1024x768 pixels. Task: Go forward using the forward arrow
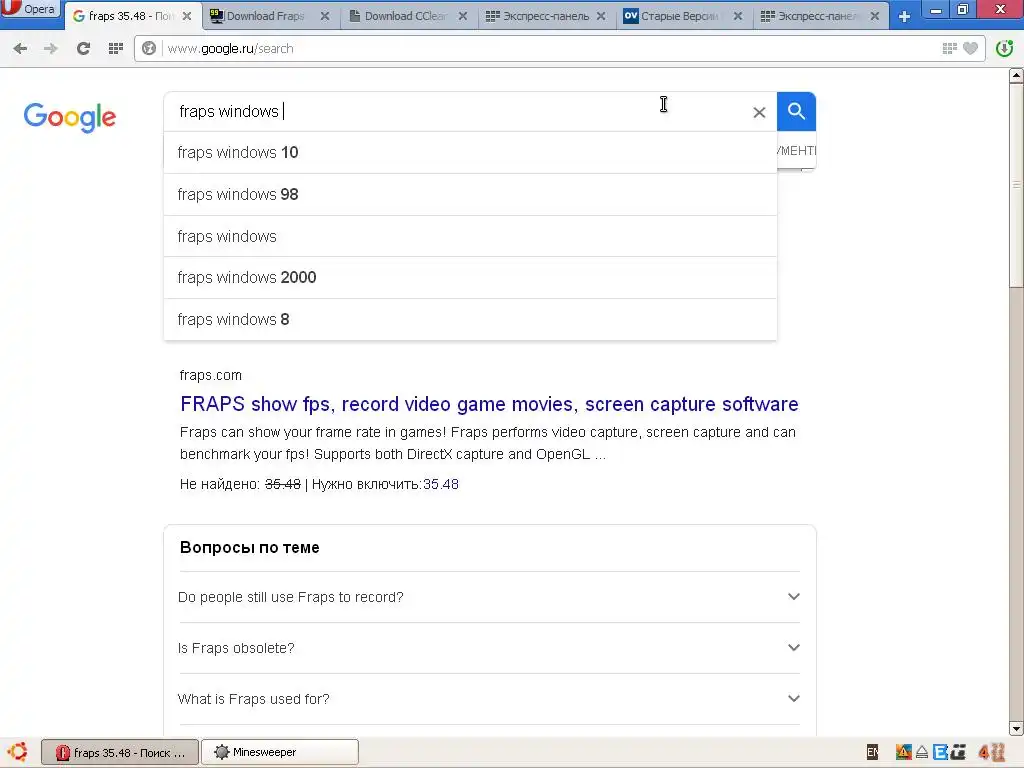click(51, 48)
